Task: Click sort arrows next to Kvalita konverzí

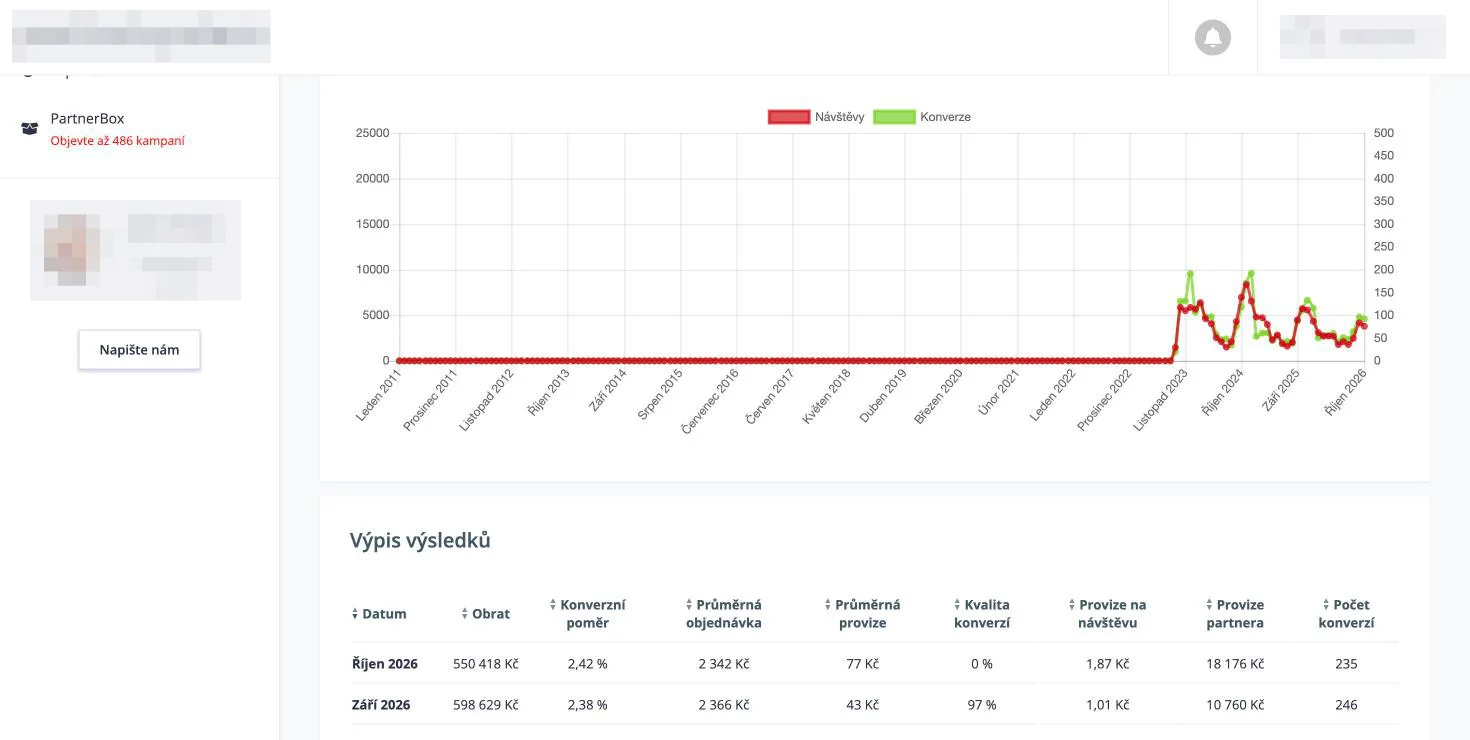Action: point(958,605)
